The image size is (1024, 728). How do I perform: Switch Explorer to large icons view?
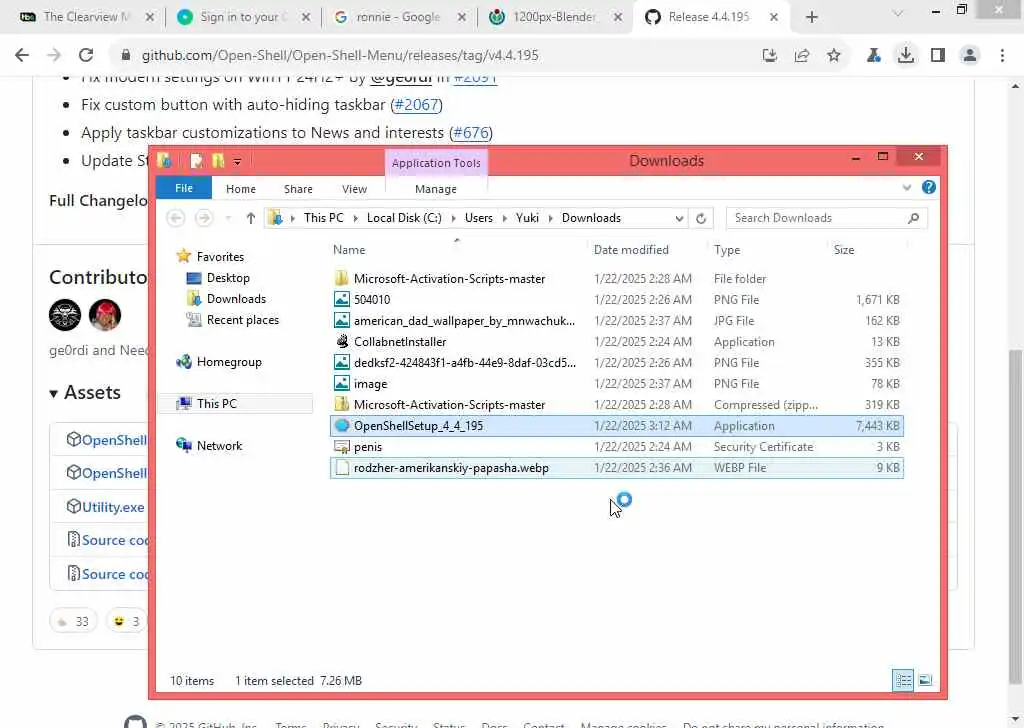click(925, 680)
